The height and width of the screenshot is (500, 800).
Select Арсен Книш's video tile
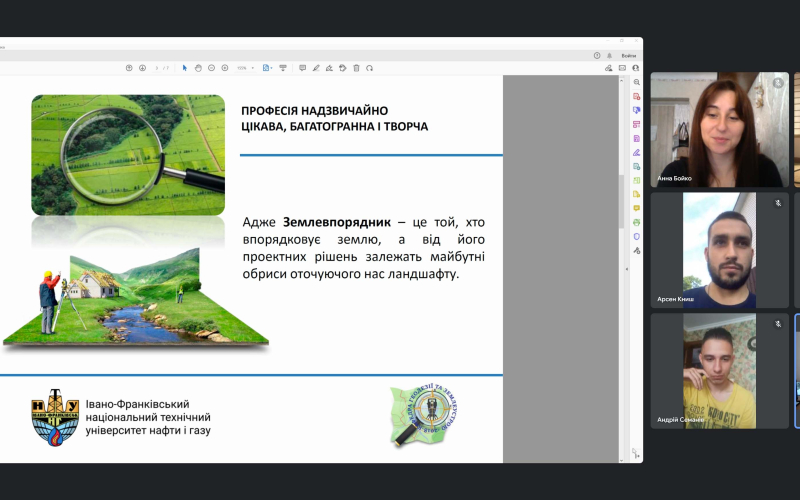pyautogui.click(x=720, y=250)
